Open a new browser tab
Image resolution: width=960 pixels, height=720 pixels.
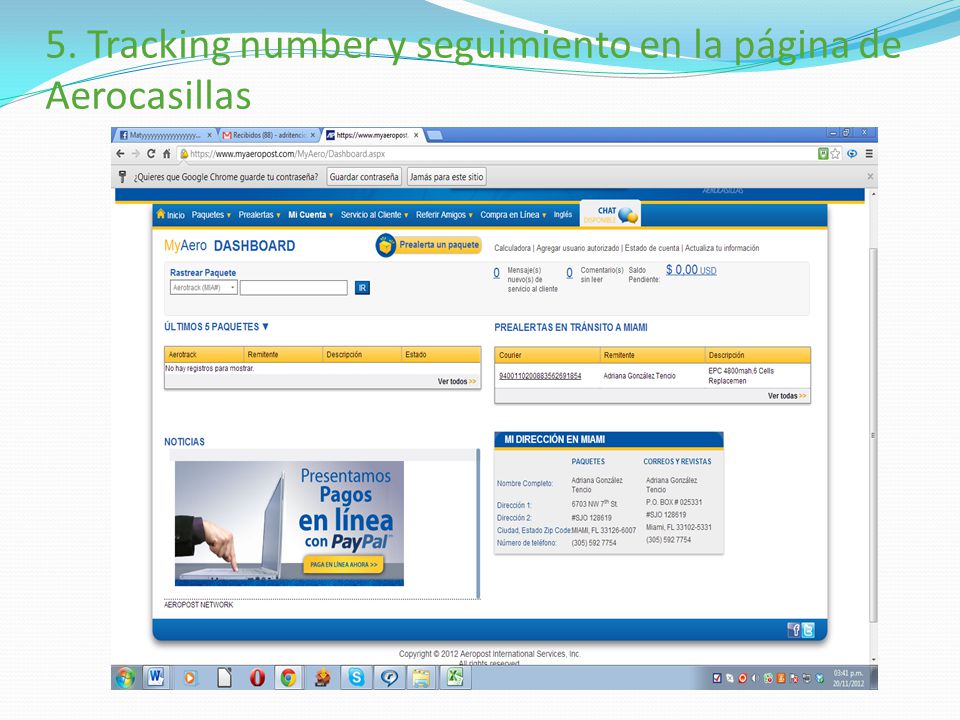[x=435, y=135]
